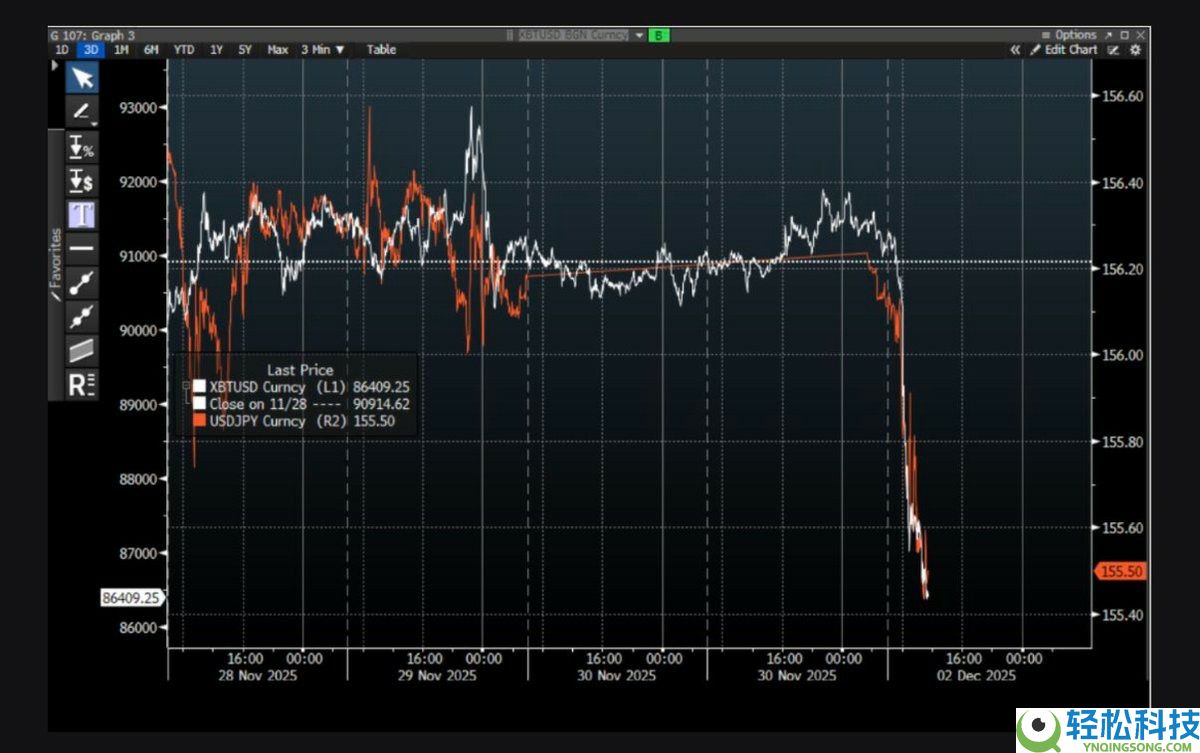Pick the pencil annotation tool
Screen dimensions: 1200x753
tap(81, 112)
